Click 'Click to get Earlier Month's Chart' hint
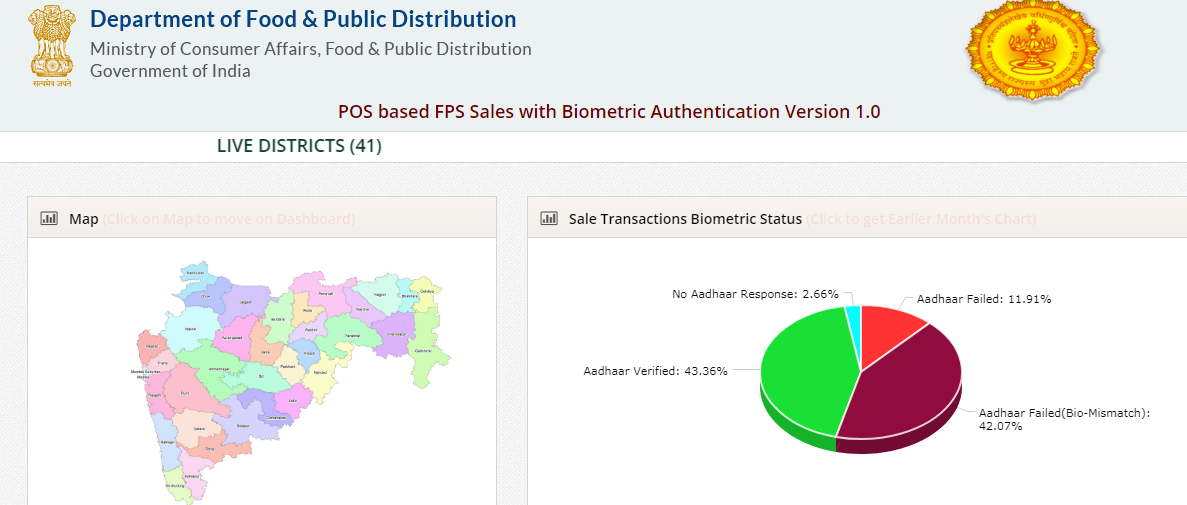The width and height of the screenshot is (1187, 505). tap(920, 219)
